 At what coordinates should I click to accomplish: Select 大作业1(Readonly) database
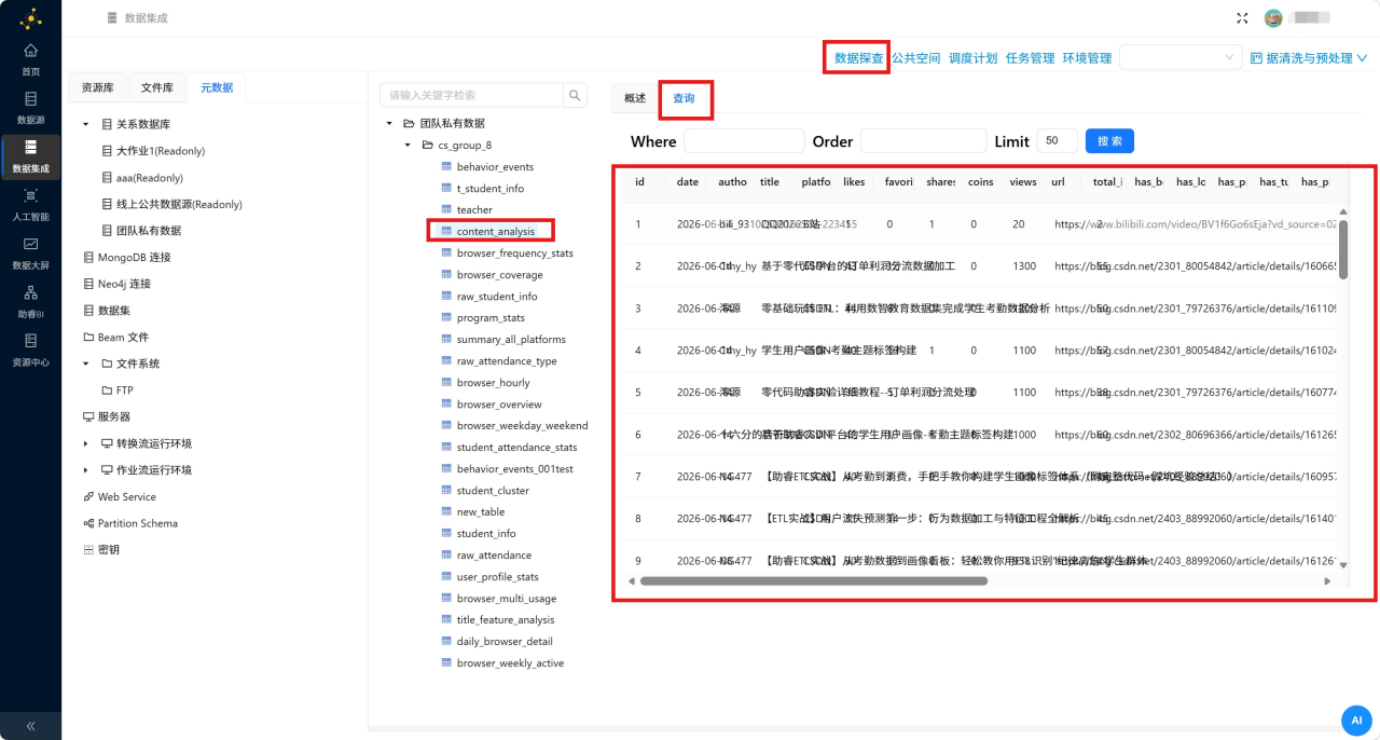pyautogui.click(x=160, y=151)
